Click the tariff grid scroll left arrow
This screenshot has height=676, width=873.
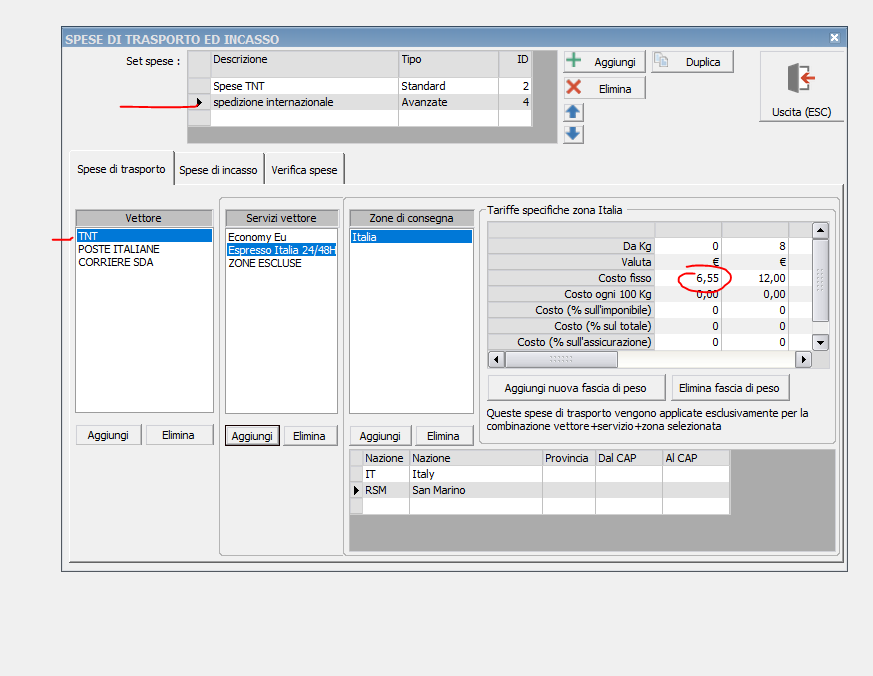coord(497,360)
